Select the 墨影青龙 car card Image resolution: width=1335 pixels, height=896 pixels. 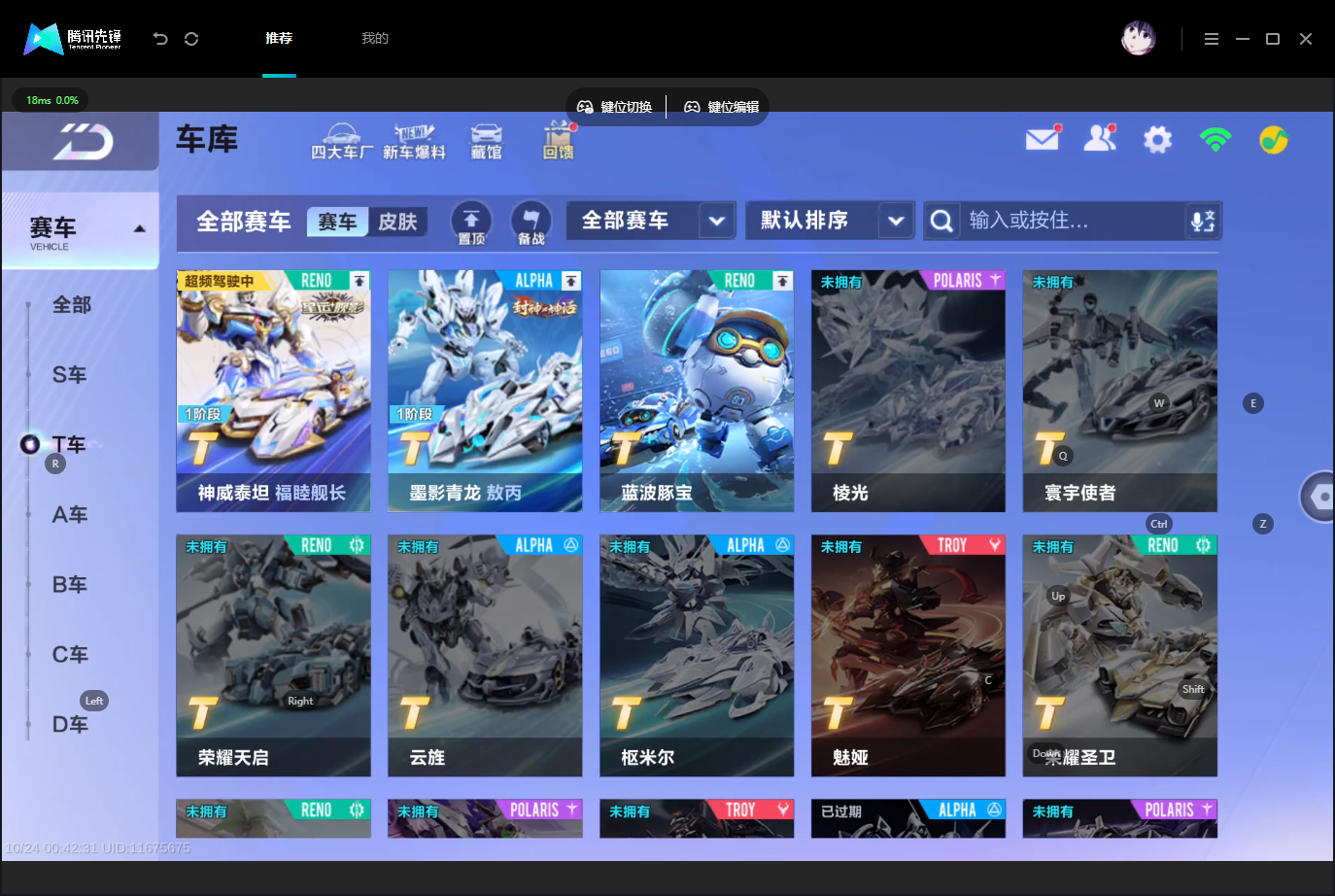pos(485,391)
